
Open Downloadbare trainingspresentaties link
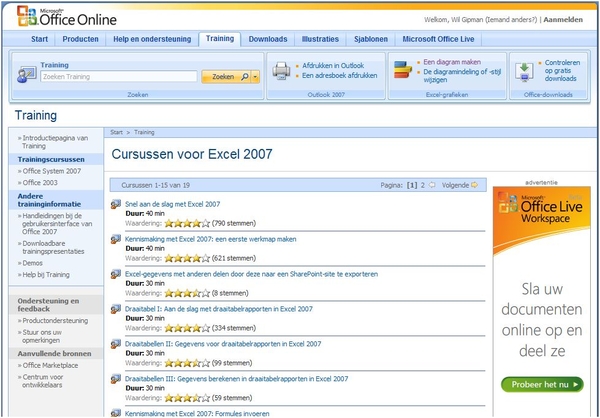pos(53,247)
